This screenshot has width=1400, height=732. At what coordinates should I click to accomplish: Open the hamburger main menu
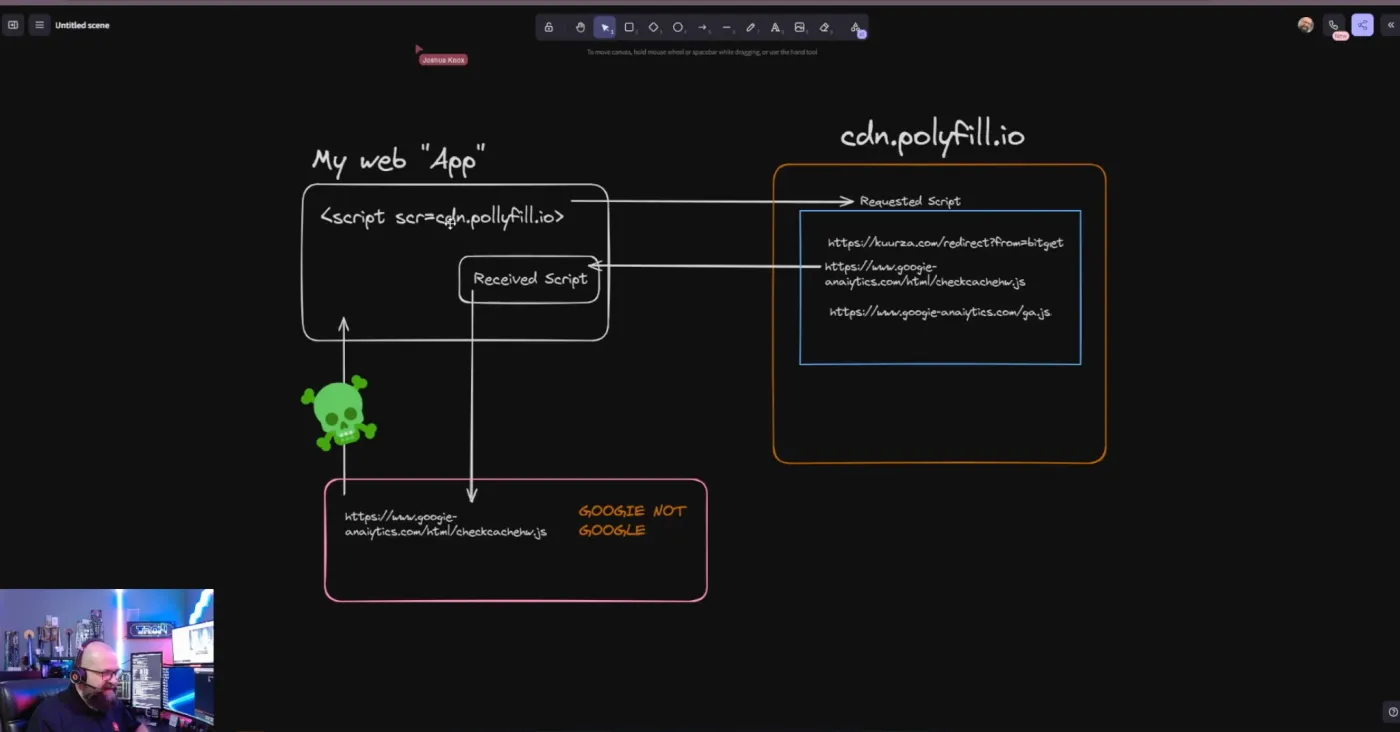39,25
